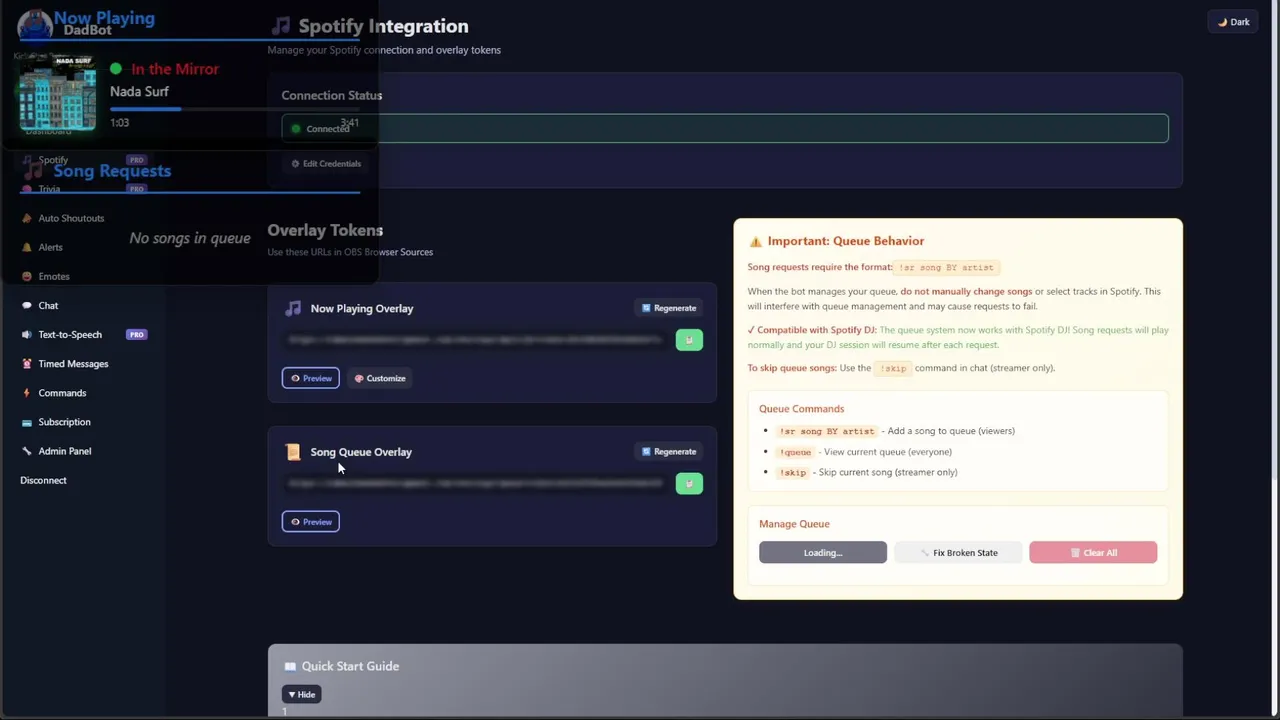
Task: Preview the Now Playing Overlay
Action: 310,378
